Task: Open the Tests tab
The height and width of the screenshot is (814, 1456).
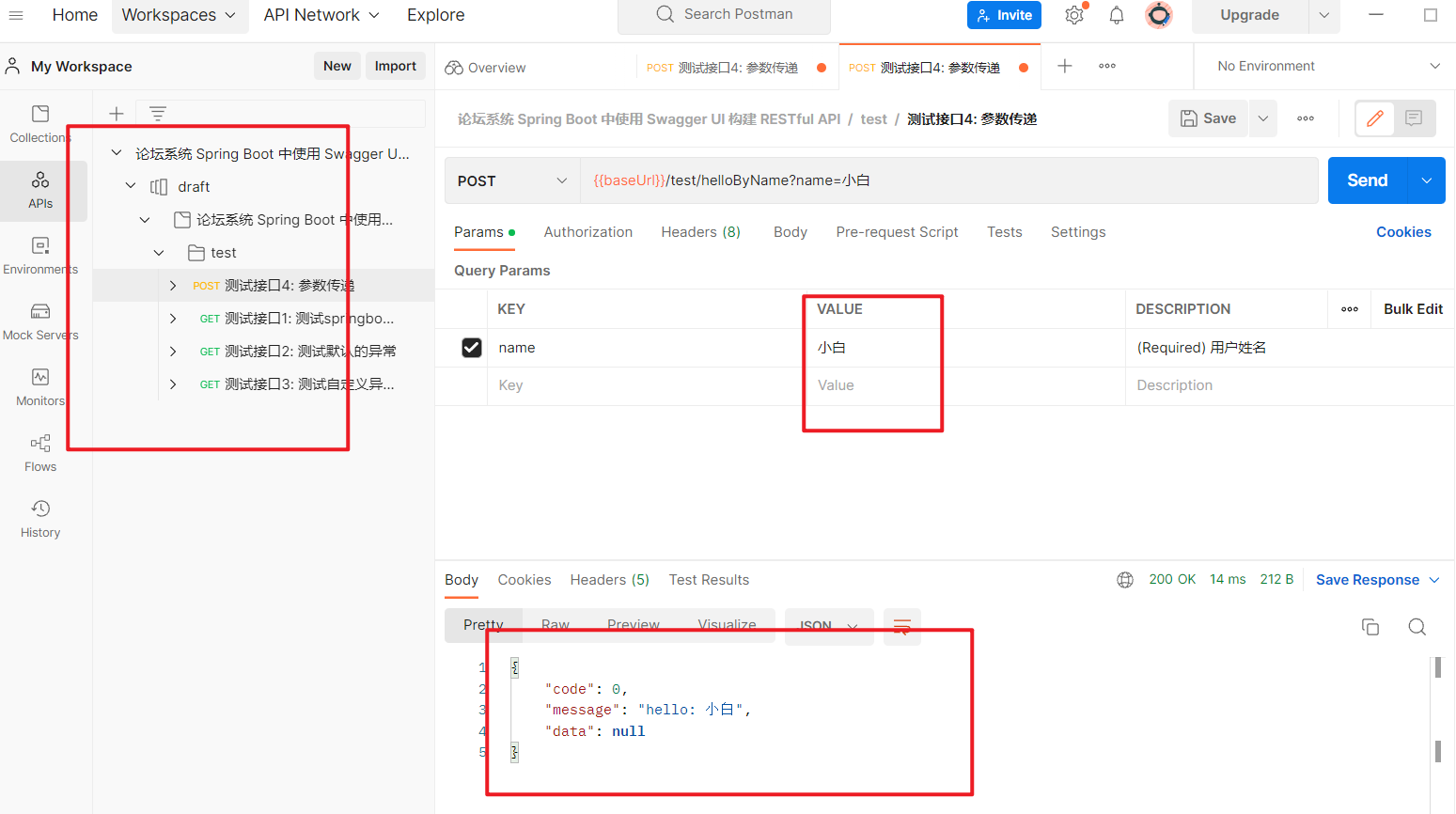Action: pos(1005,232)
